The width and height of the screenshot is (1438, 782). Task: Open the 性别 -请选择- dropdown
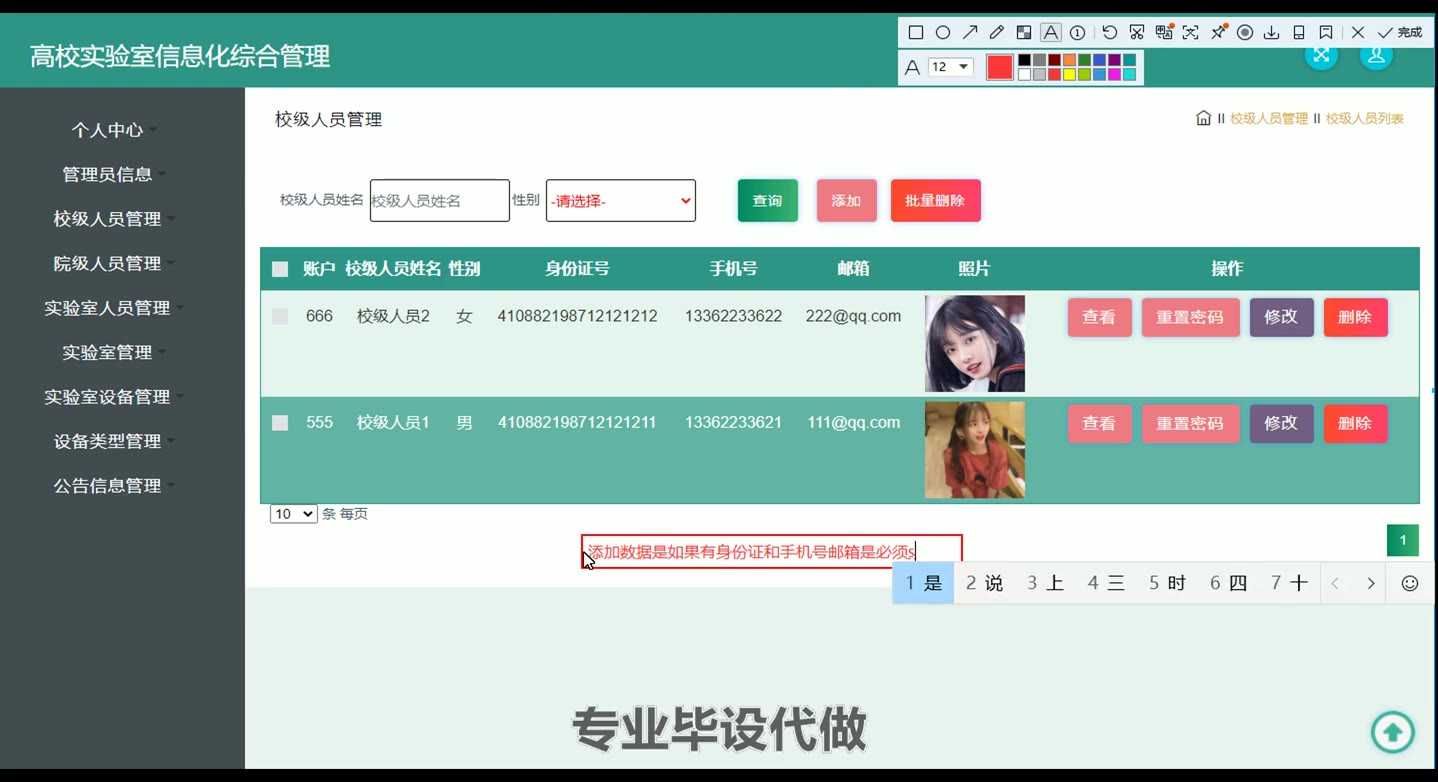pyautogui.click(x=621, y=201)
